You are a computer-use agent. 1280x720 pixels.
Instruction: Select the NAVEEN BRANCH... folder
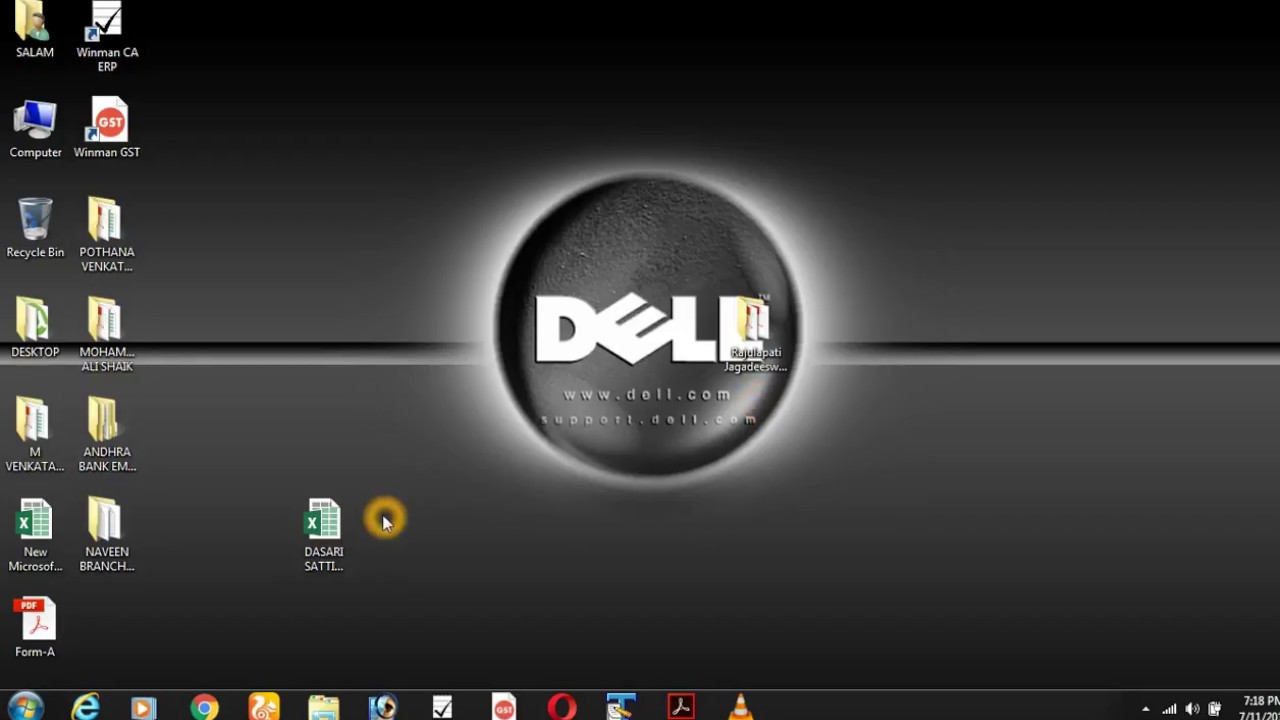[x=107, y=536]
